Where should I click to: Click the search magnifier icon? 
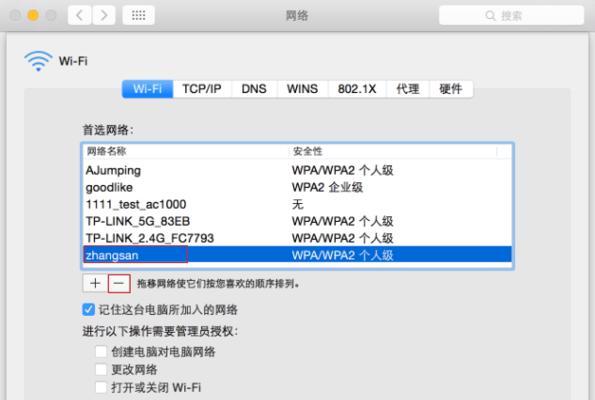pyautogui.click(x=490, y=16)
